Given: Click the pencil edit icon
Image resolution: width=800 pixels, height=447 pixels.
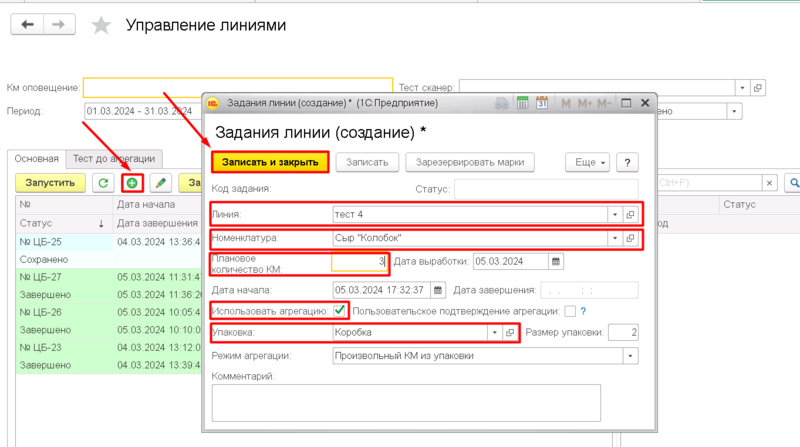Looking at the screenshot, I should [160, 183].
